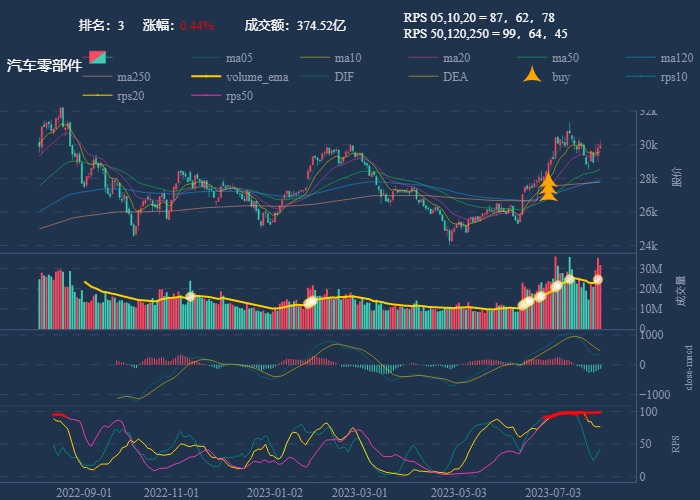Click the 26k price axis label

click(648, 212)
